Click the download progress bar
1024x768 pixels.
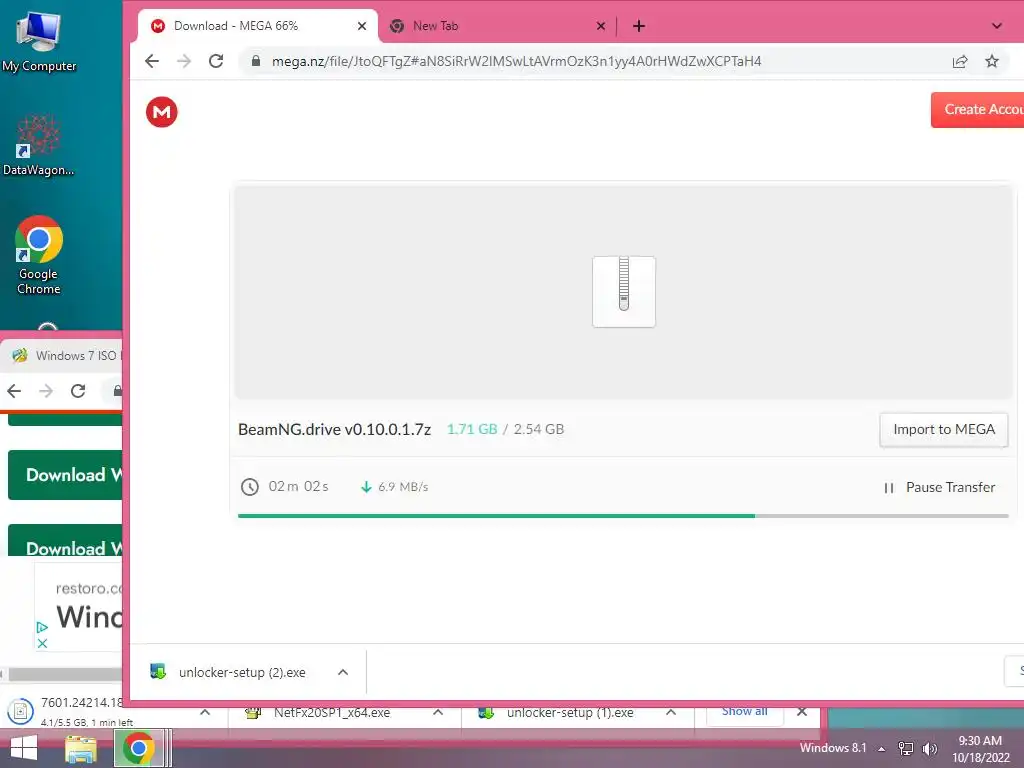(623, 516)
